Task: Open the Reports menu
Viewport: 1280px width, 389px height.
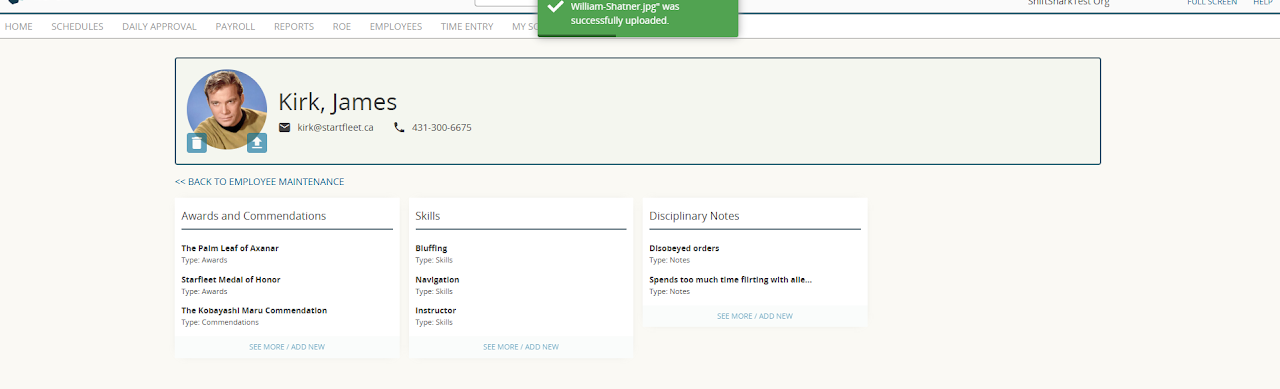Action: pyautogui.click(x=294, y=27)
